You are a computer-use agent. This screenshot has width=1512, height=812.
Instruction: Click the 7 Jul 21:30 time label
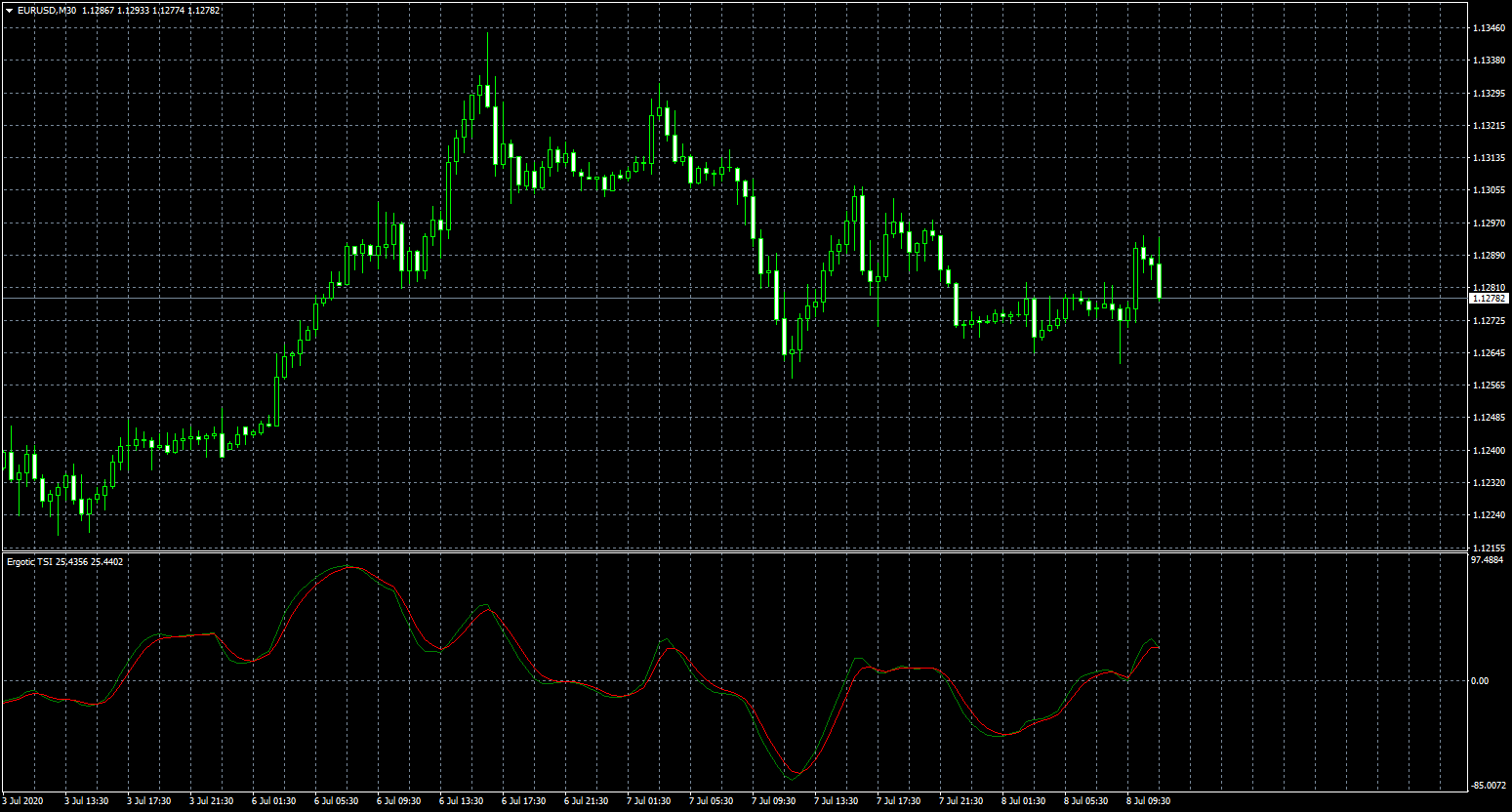tap(961, 801)
